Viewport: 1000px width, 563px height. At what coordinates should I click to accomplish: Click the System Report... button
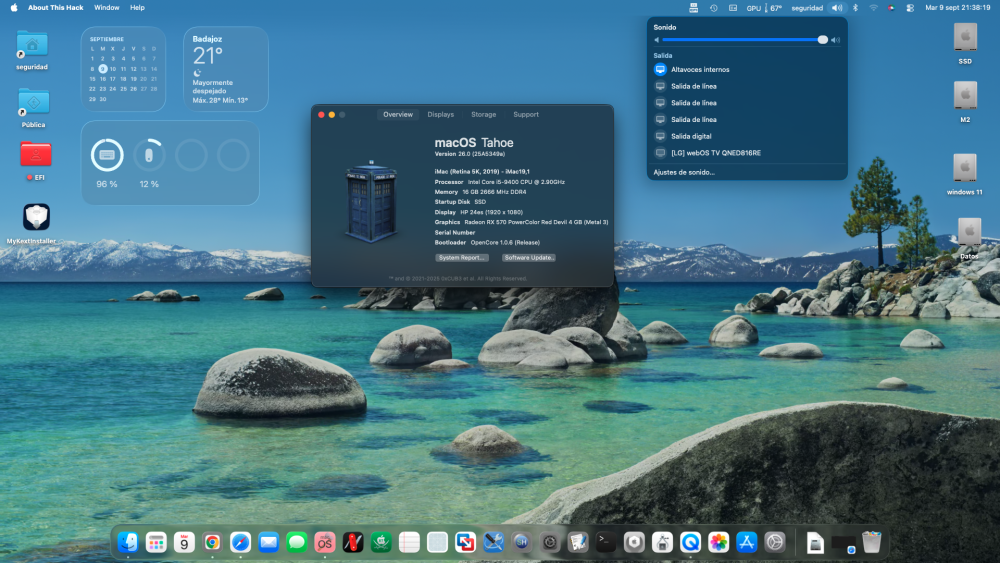click(462, 258)
